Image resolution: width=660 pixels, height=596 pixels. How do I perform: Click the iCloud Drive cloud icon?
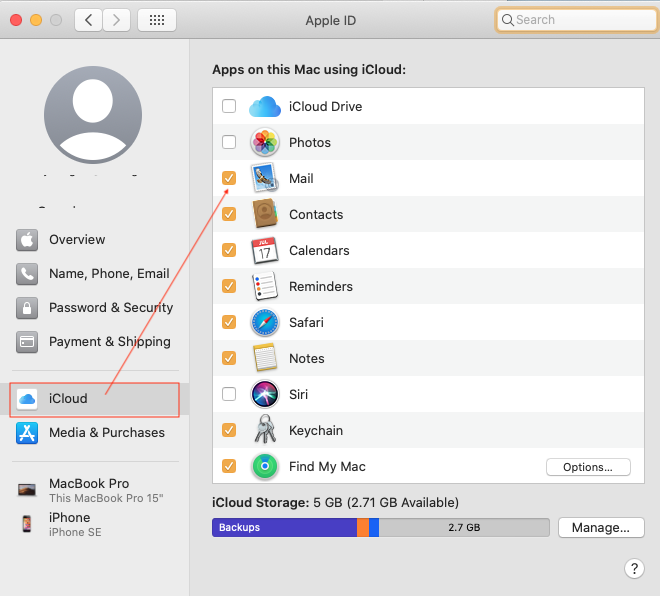click(x=265, y=106)
